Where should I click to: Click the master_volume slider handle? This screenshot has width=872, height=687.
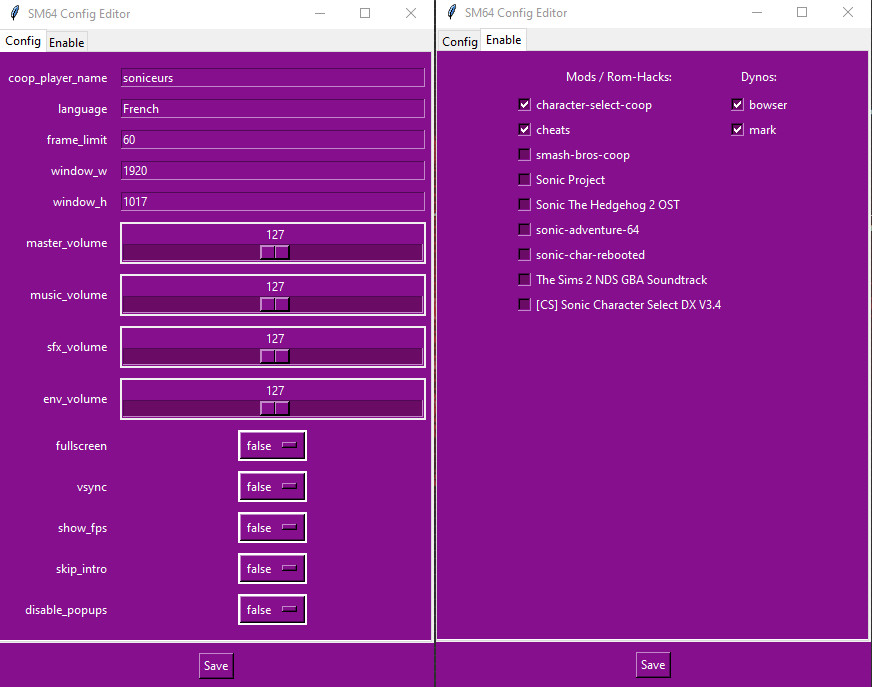(x=274, y=252)
